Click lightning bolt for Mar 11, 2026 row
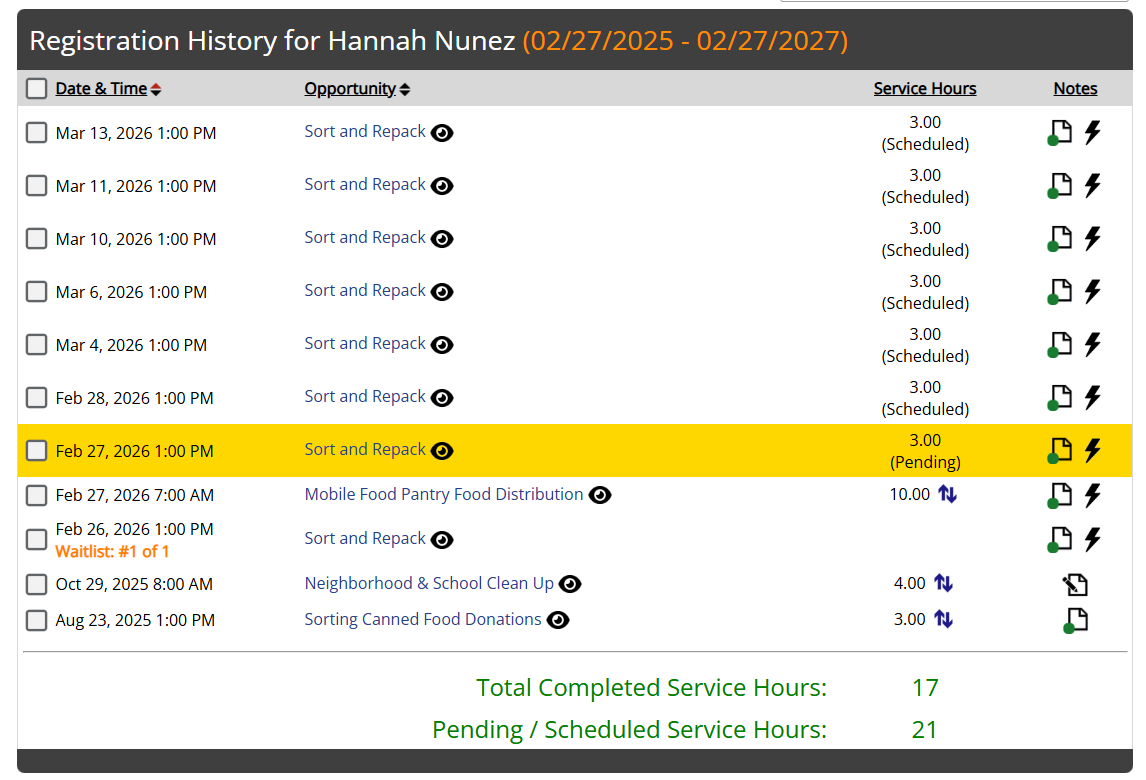 [1093, 186]
